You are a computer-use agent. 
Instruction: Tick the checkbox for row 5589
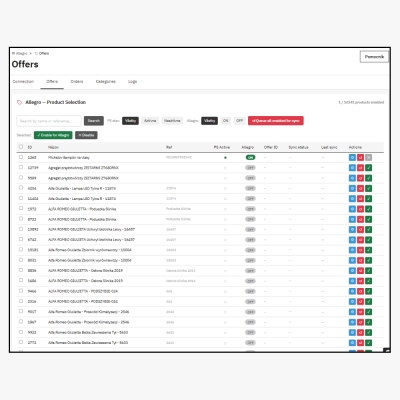coord(21,178)
